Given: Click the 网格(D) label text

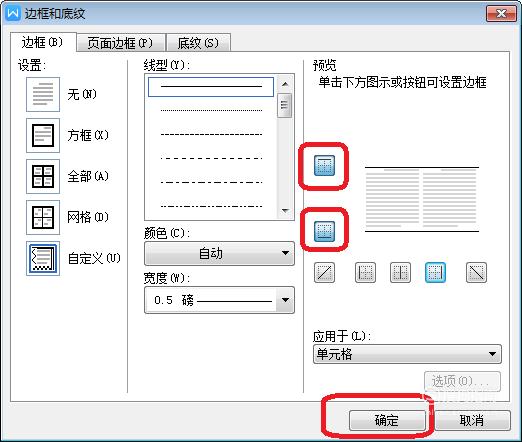Looking at the screenshot, I should coord(88,217).
